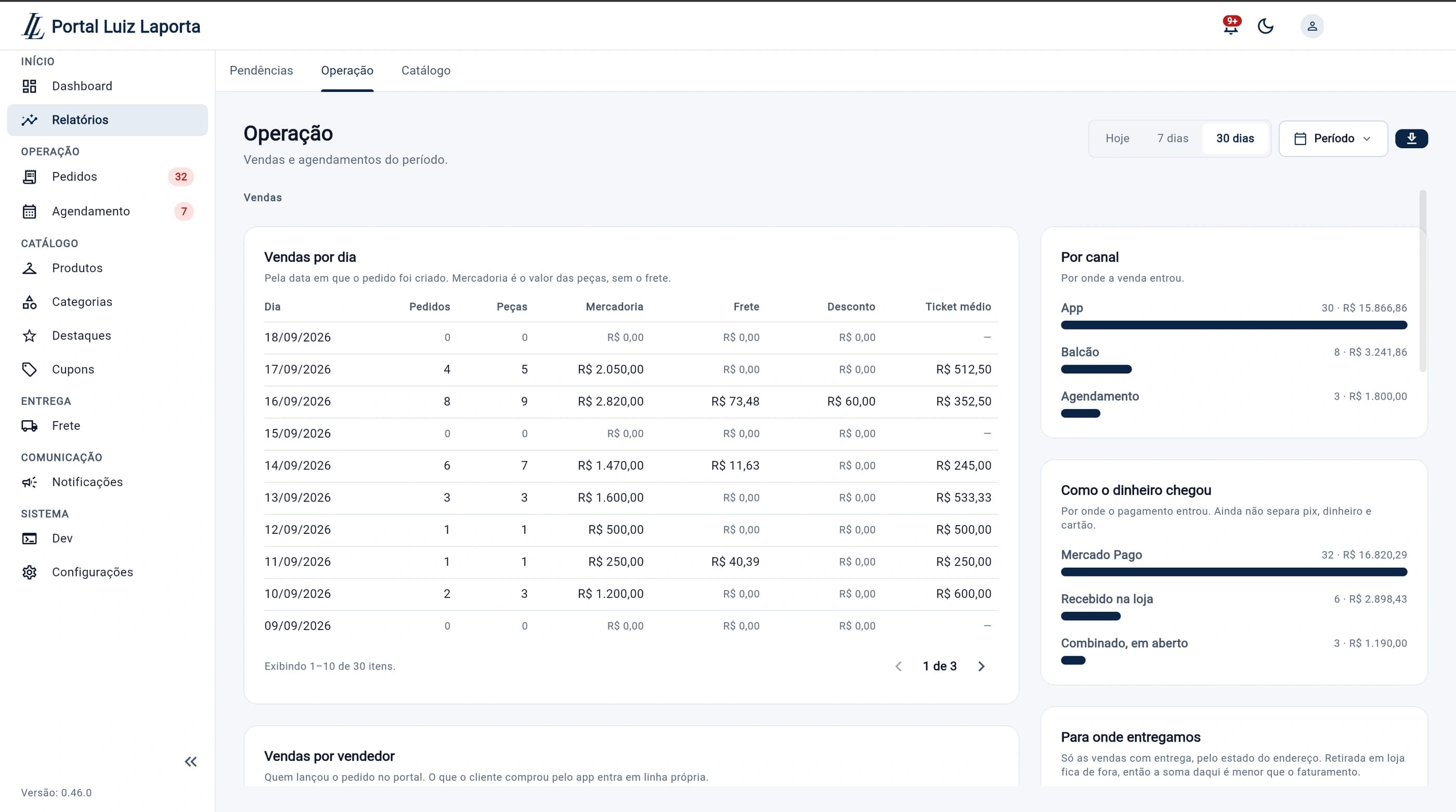Click the R$ 533,33 ticket médio value
The image size is (1456, 812).
[964, 498]
